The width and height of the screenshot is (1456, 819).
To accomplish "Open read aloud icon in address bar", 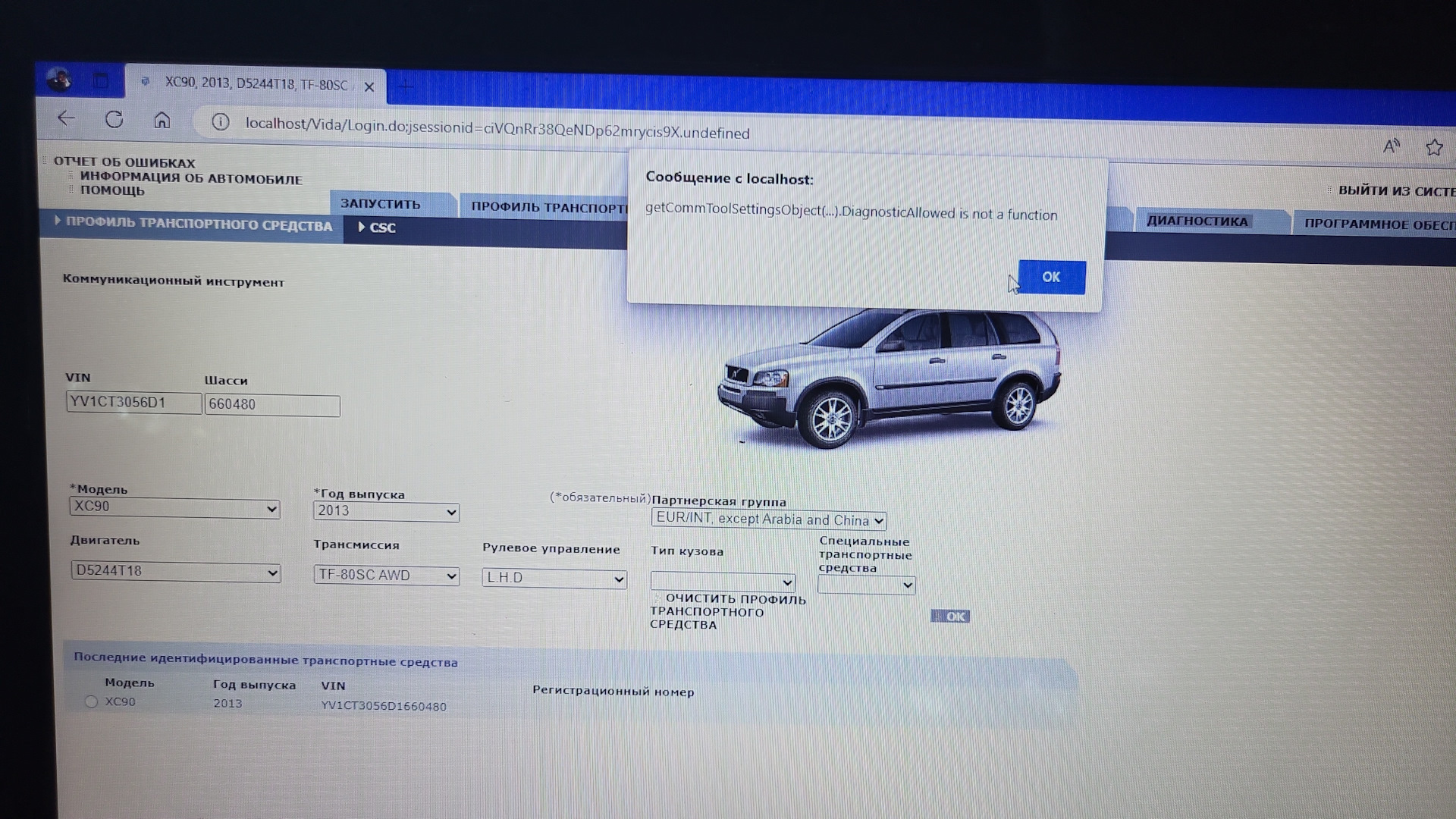I will pos(1391,146).
